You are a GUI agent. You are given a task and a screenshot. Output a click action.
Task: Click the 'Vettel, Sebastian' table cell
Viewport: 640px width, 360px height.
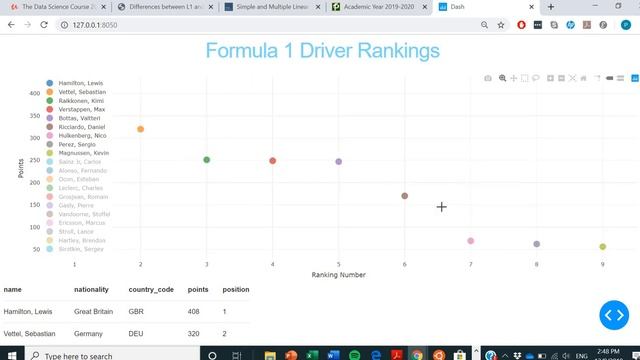[x=29, y=333]
